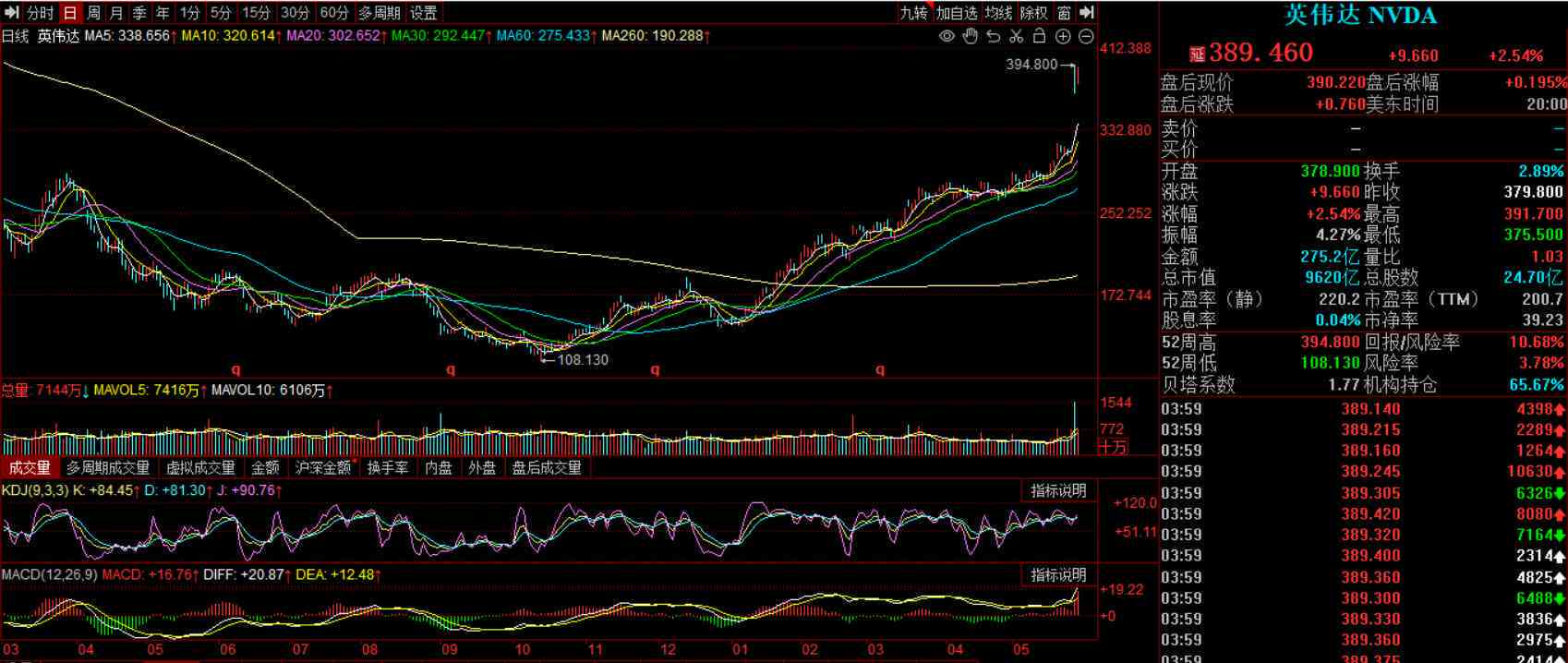The height and width of the screenshot is (663, 1568).
Task: Click the 盘后现价 390.220 value
Action: [1335, 82]
